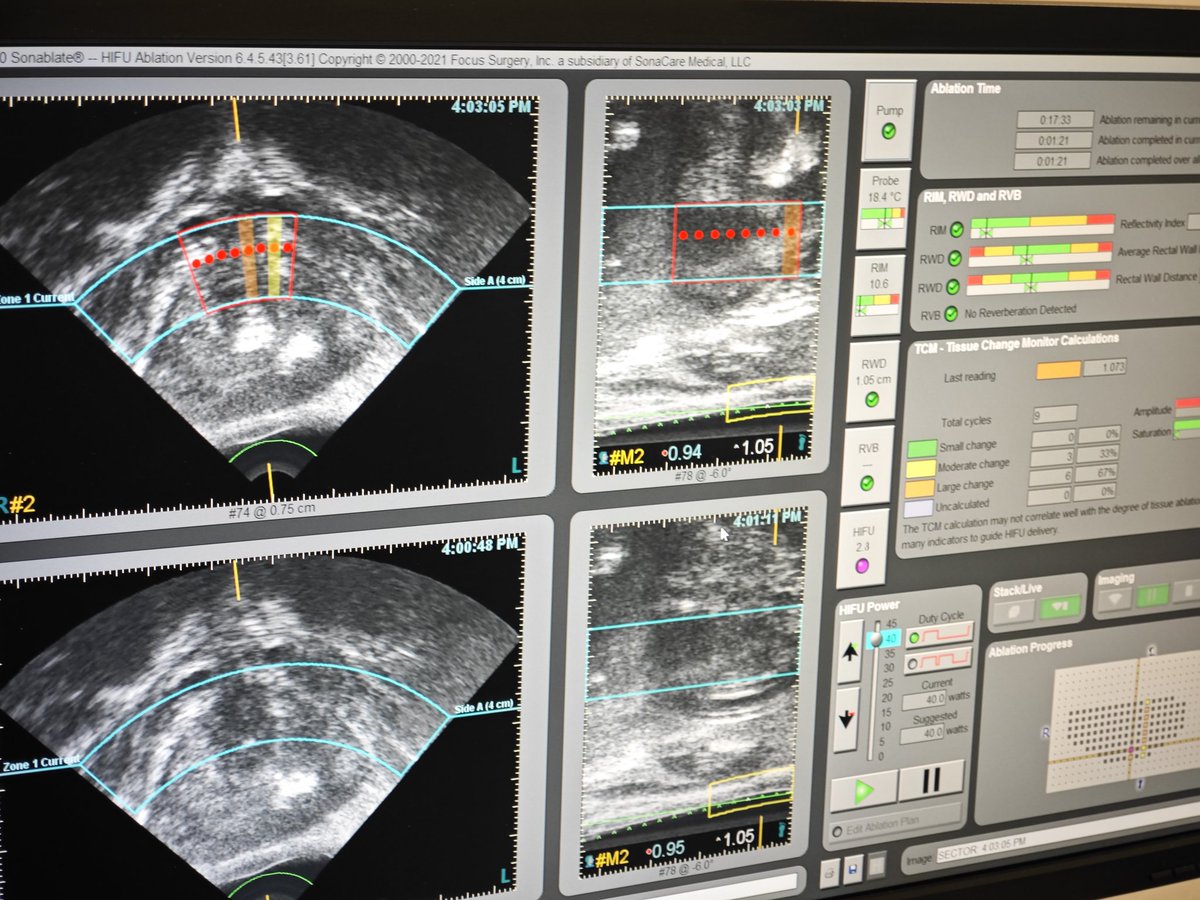Viewport: 1200px width, 900px height.
Task: Click the green Small change swatch
Action: (x=921, y=448)
